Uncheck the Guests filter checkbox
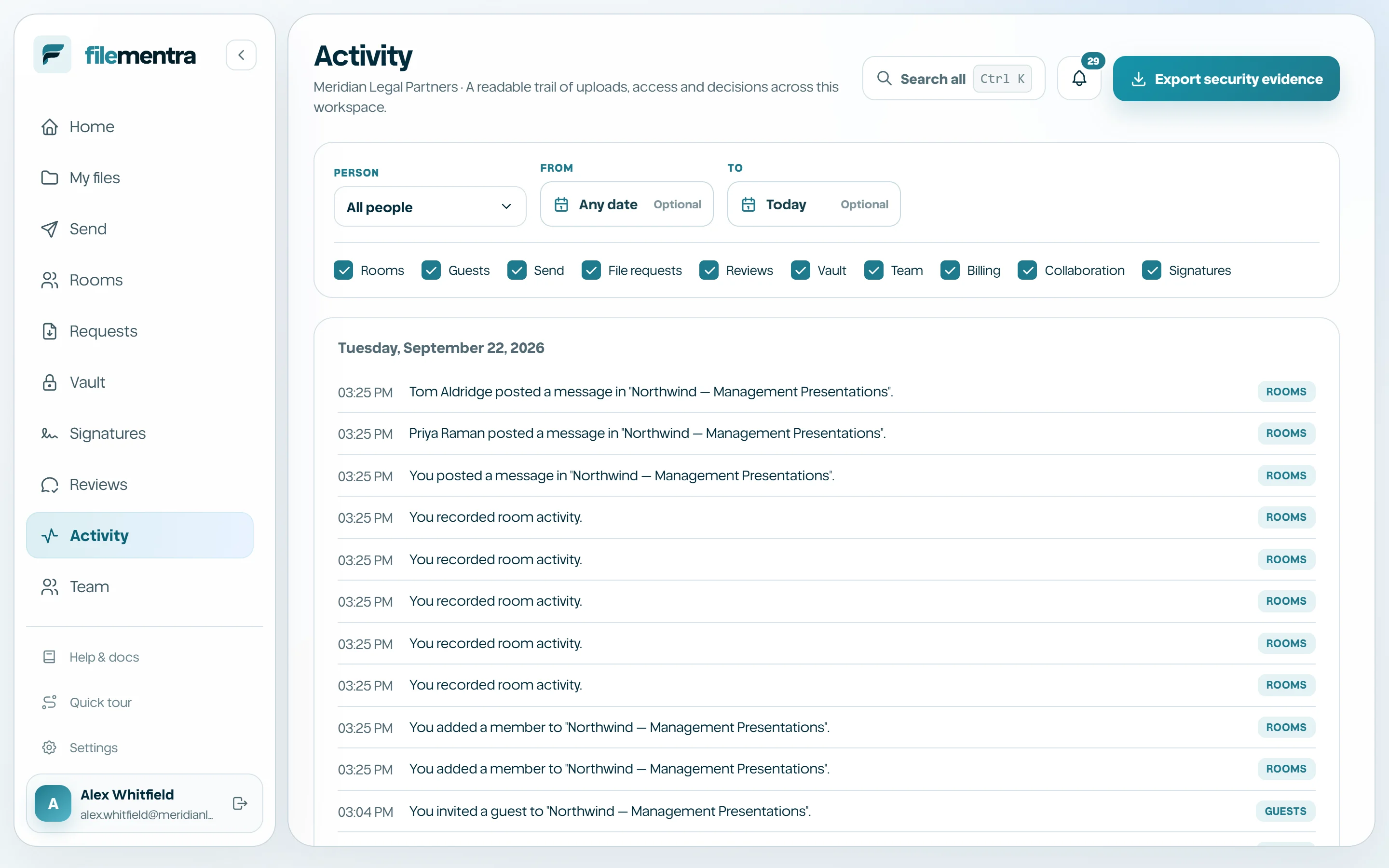The height and width of the screenshot is (868, 1389). (x=431, y=271)
